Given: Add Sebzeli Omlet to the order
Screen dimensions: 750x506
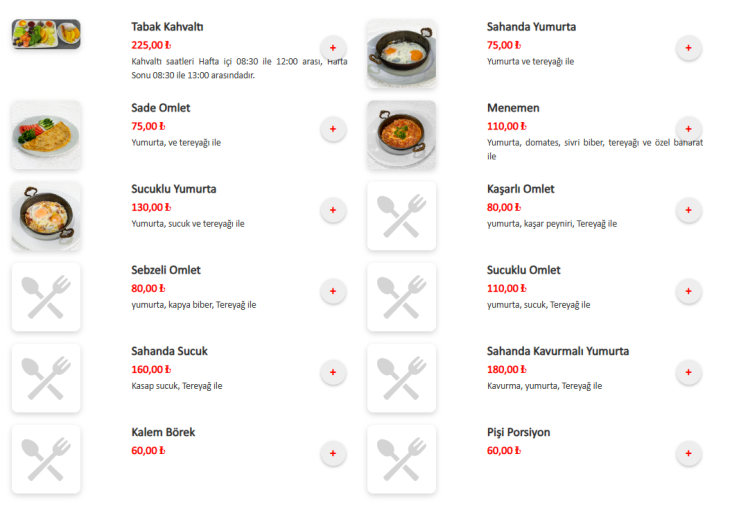Looking at the screenshot, I should point(333,291).
